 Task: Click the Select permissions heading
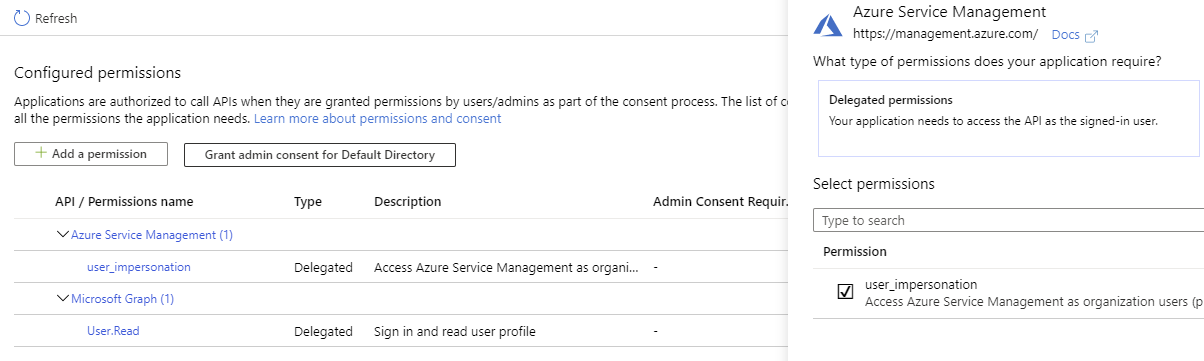pyautogui.click(x=874, y=185)
